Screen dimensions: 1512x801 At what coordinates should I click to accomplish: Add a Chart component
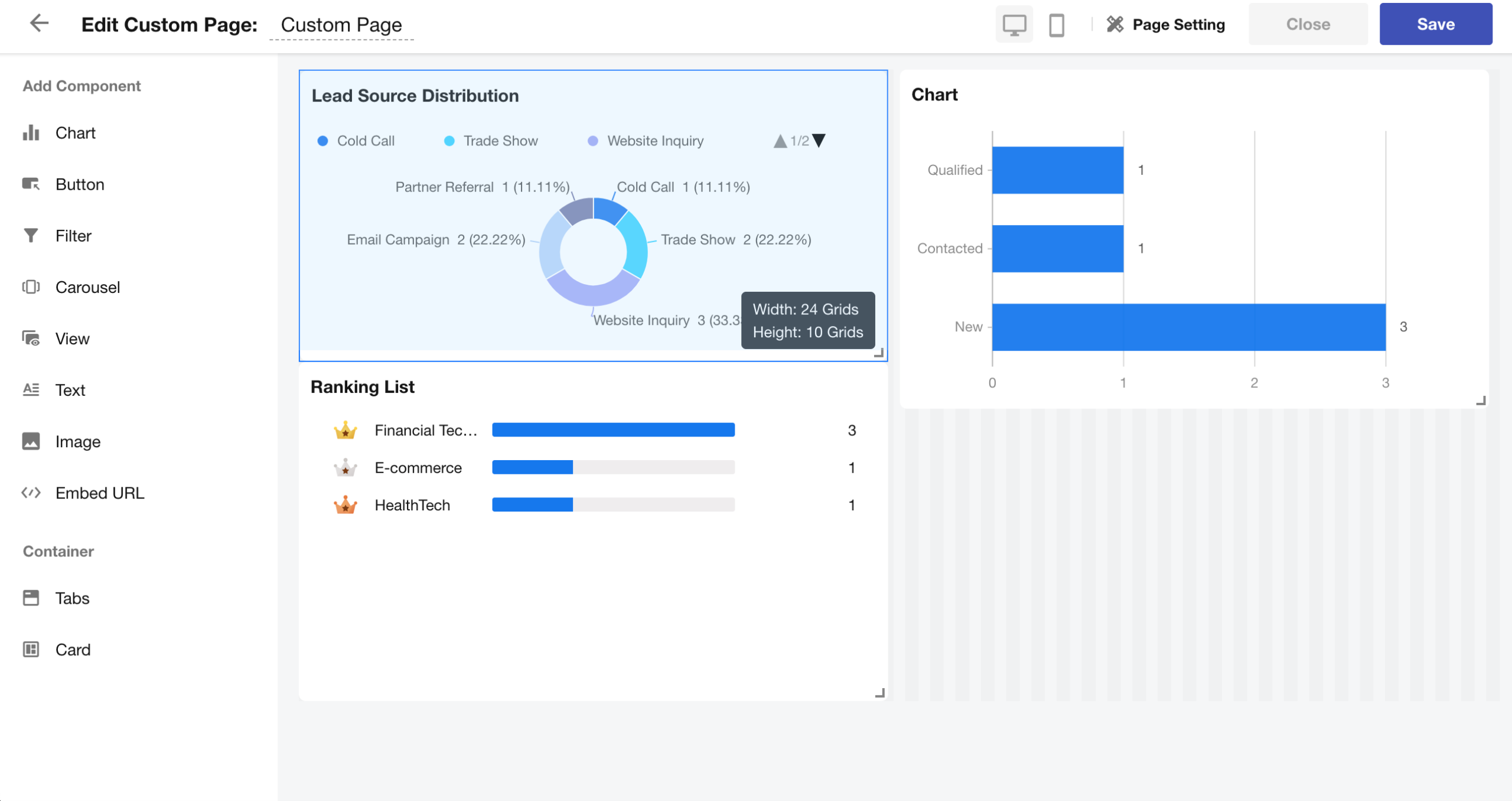pyautogui.click(x=75, y=133)
